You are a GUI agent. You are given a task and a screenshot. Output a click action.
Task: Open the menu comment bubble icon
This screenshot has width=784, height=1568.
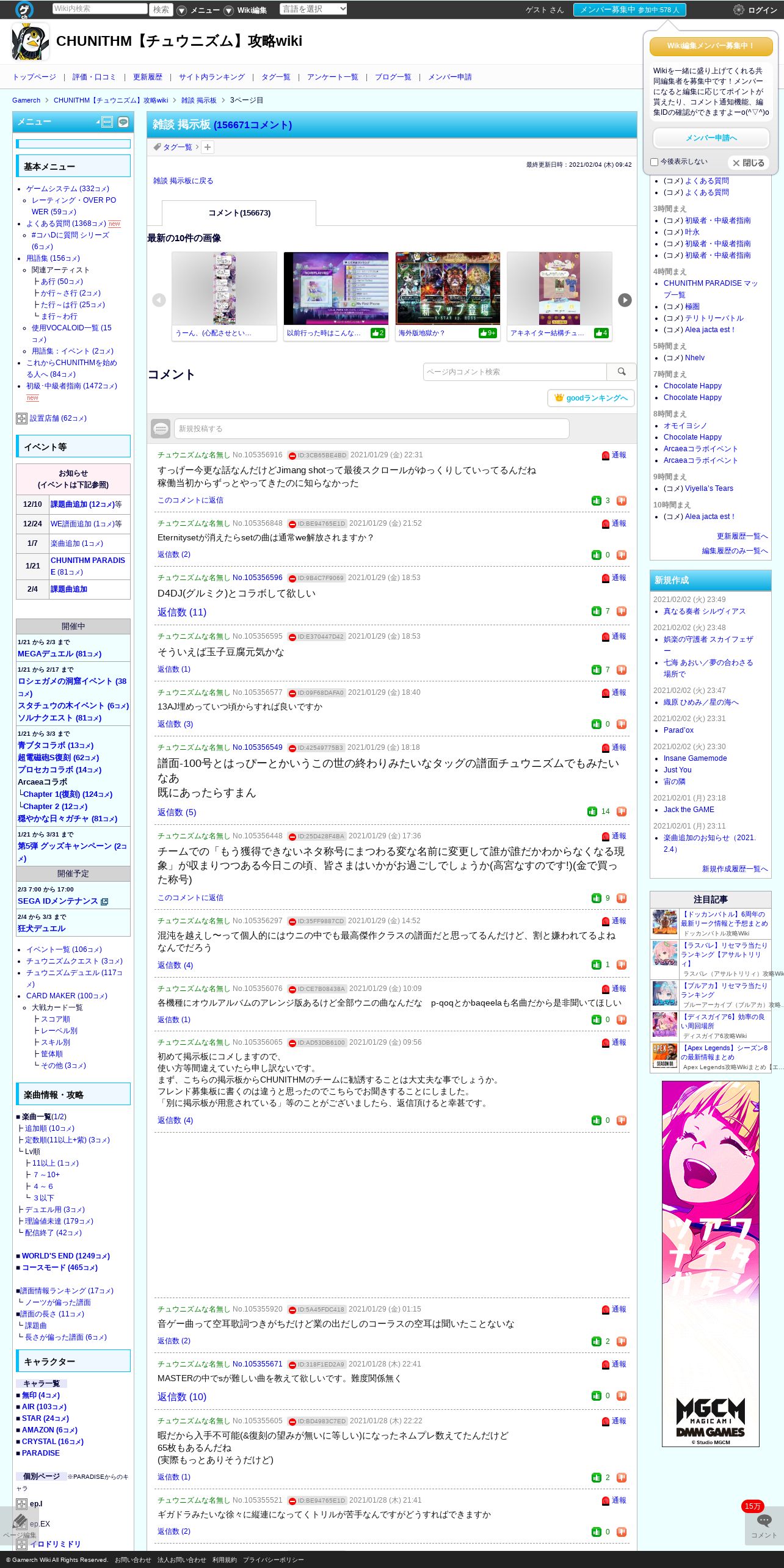pos(123,122)
